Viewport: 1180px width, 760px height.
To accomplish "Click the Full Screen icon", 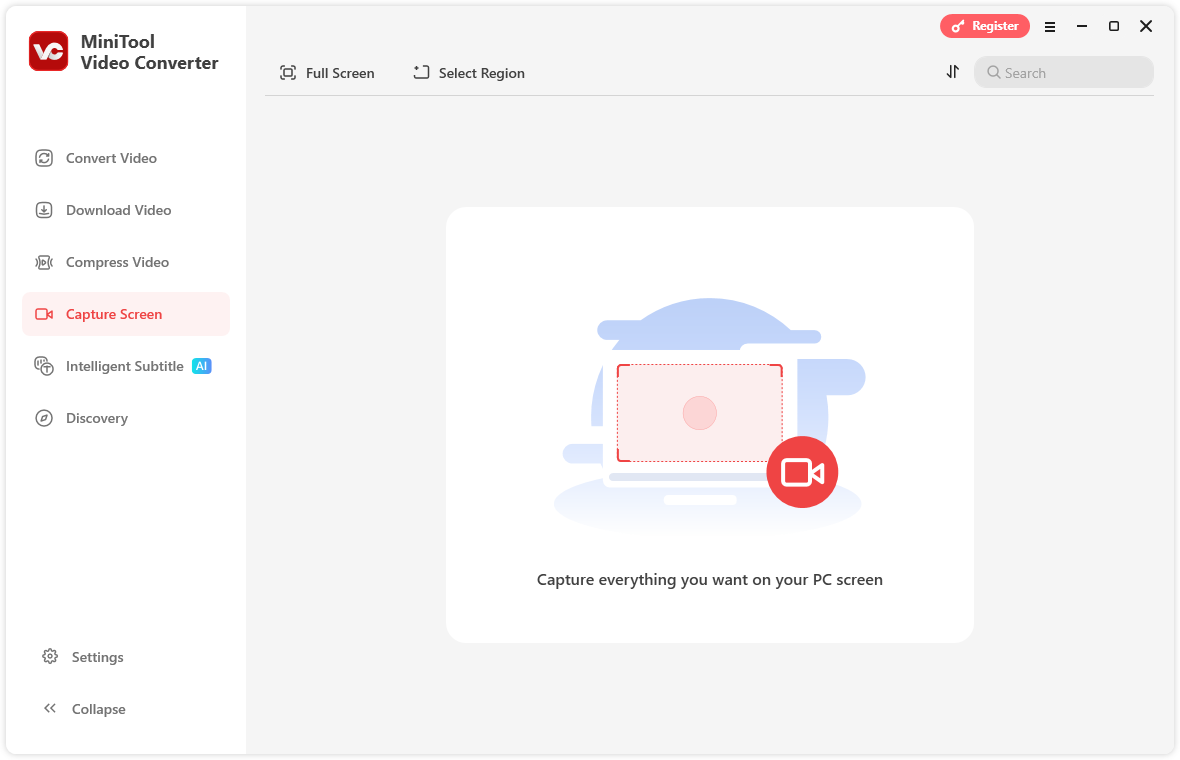I will point(288,72).
